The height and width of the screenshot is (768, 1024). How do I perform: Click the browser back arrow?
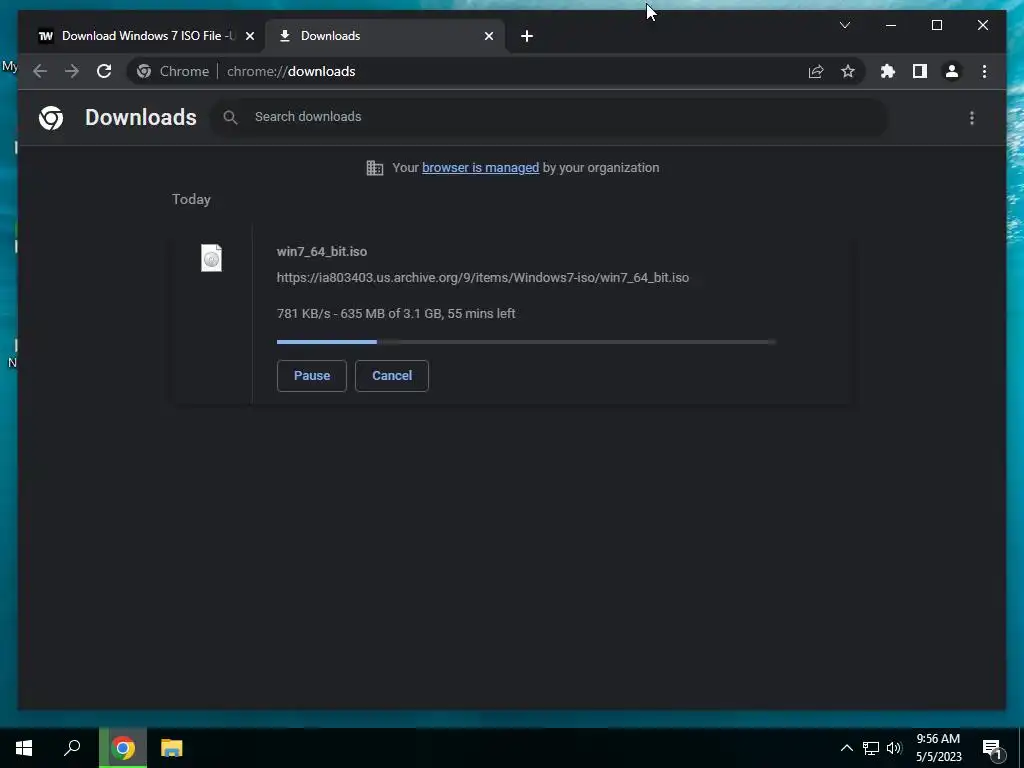click(40, 71)
